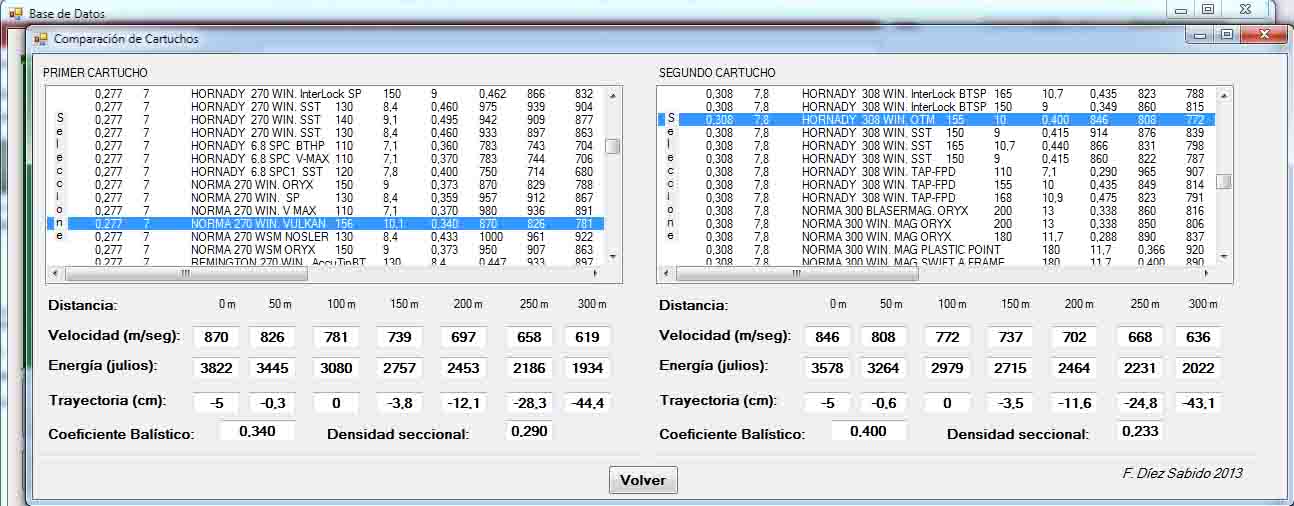Click the vertical scrollbar thumb of the primer cartucho list

612,146
